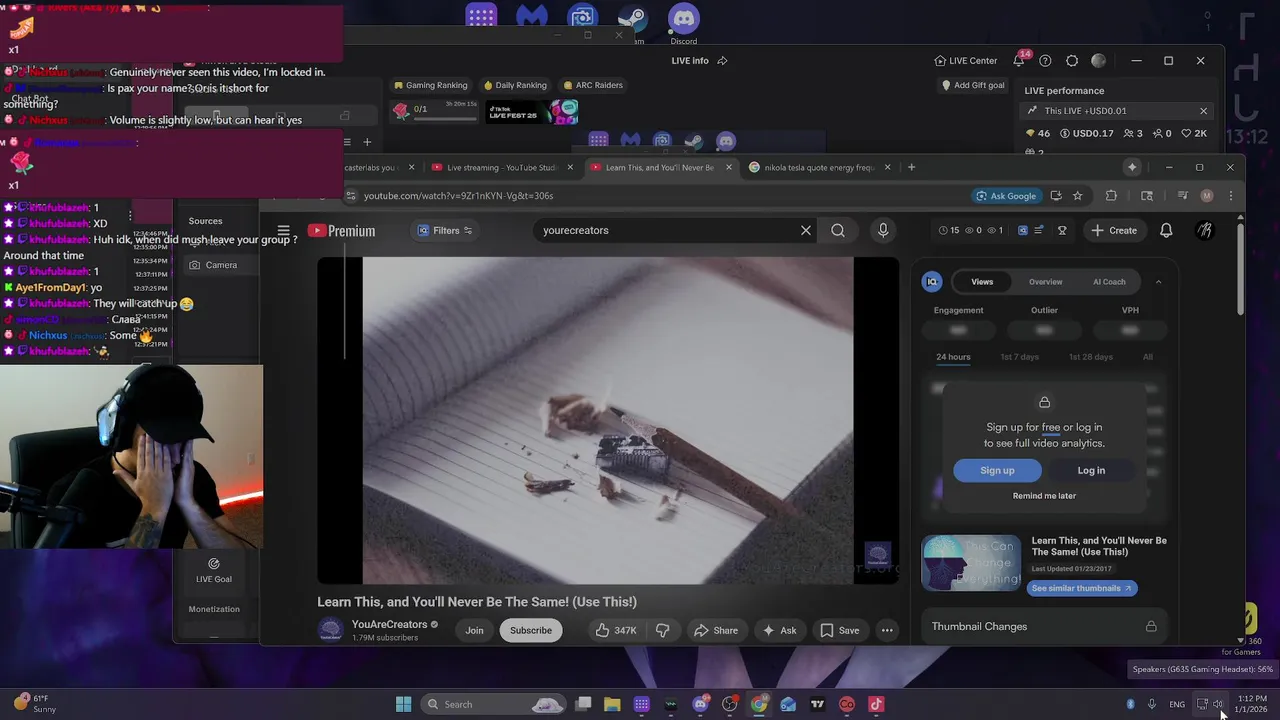Click the magnifier search button
The width and height of the screenshot is (1280, 720).
click(838, 230)
